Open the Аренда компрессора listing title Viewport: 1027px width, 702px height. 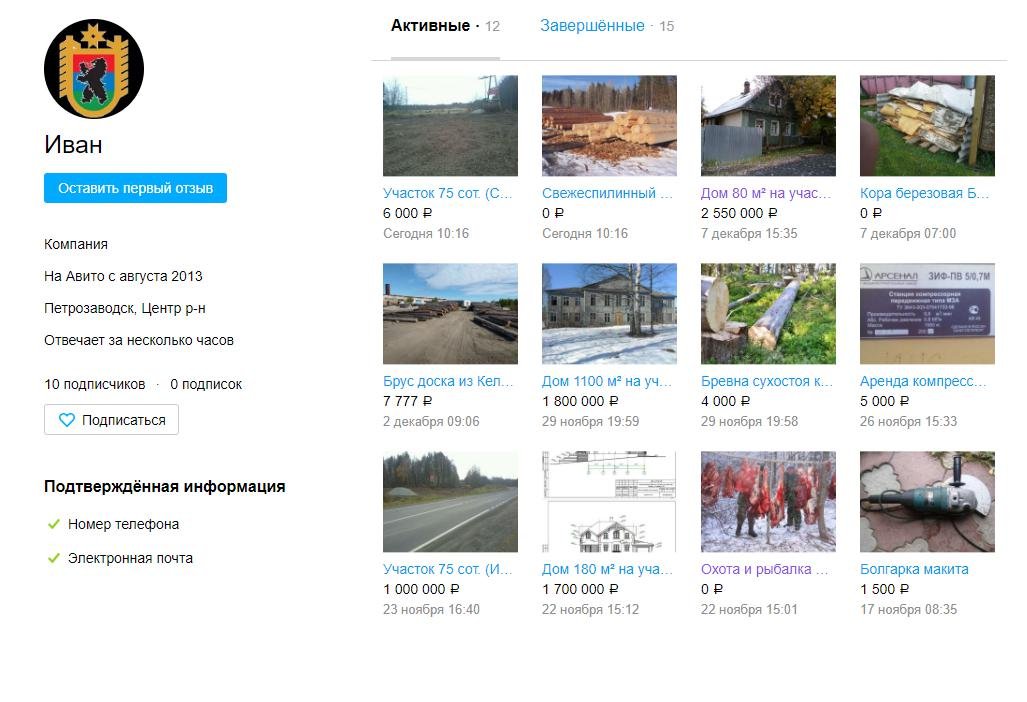tap(922, 381)
